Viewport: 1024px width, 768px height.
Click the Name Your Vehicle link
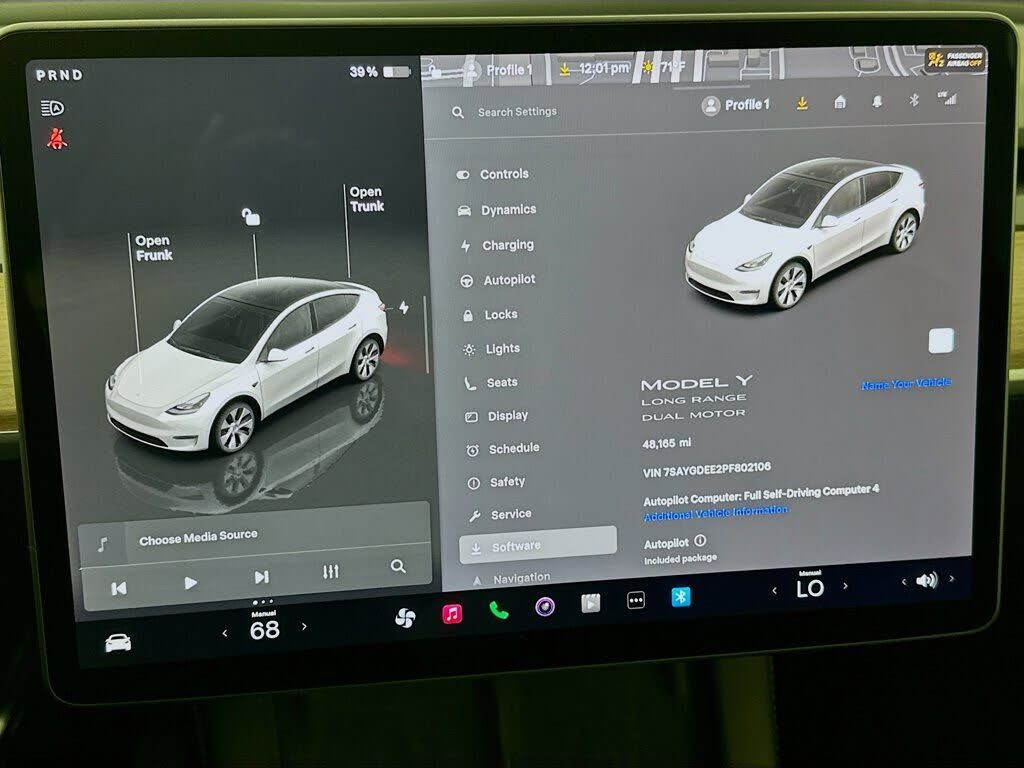(905, 384)
